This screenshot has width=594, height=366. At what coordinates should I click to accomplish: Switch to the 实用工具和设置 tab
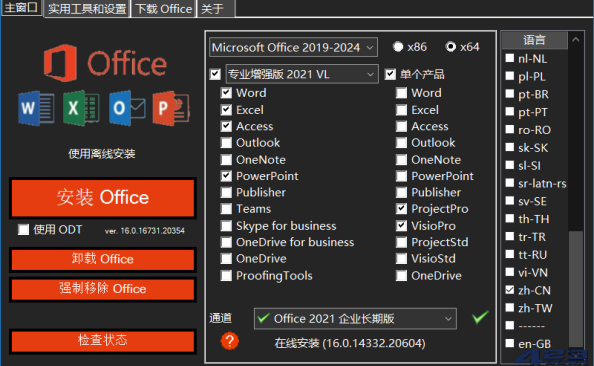coord(87,9)
